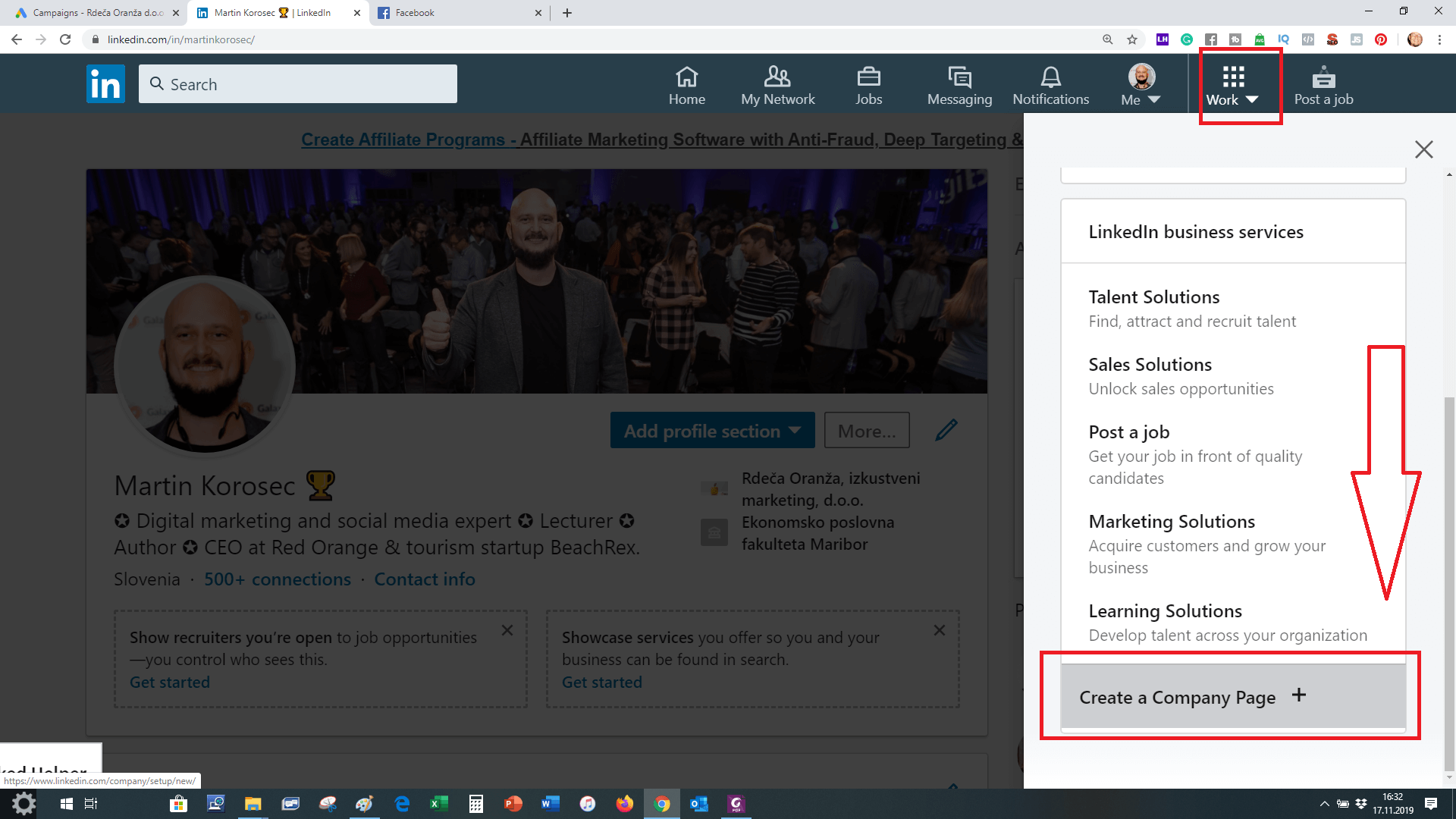This screenshot has height=819, width=1456.
Task: Expand the Add profile section dropdown
Action: tap(712, 431)
